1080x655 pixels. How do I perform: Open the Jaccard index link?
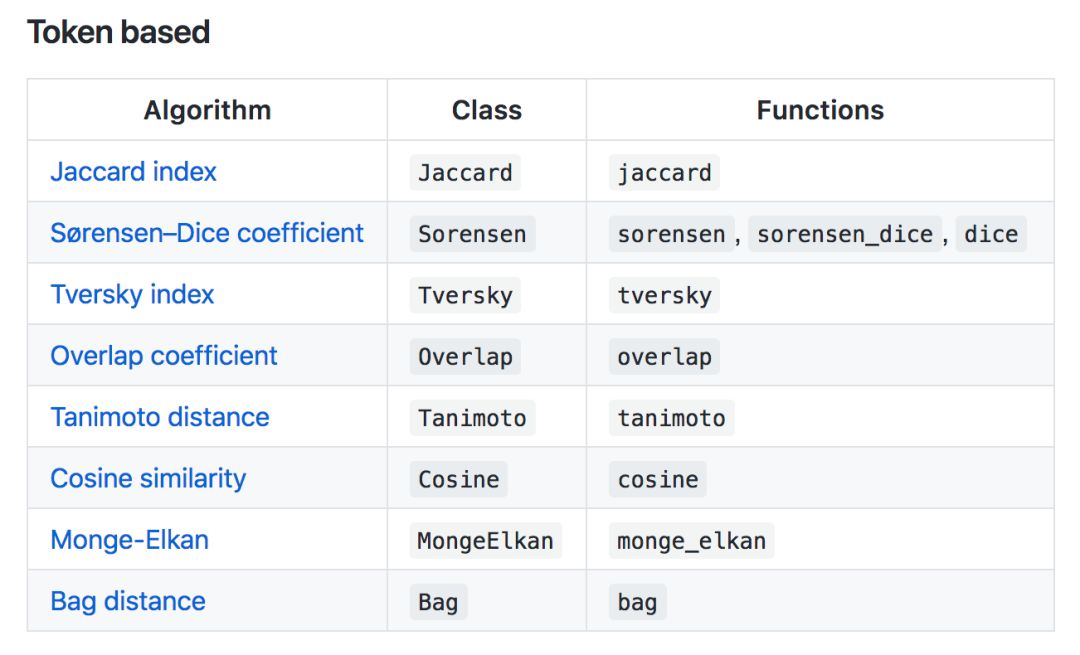click(133, 172)
